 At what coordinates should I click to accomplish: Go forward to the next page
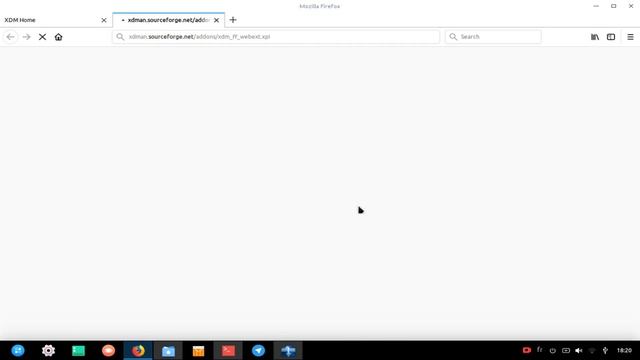click(27, 37)
